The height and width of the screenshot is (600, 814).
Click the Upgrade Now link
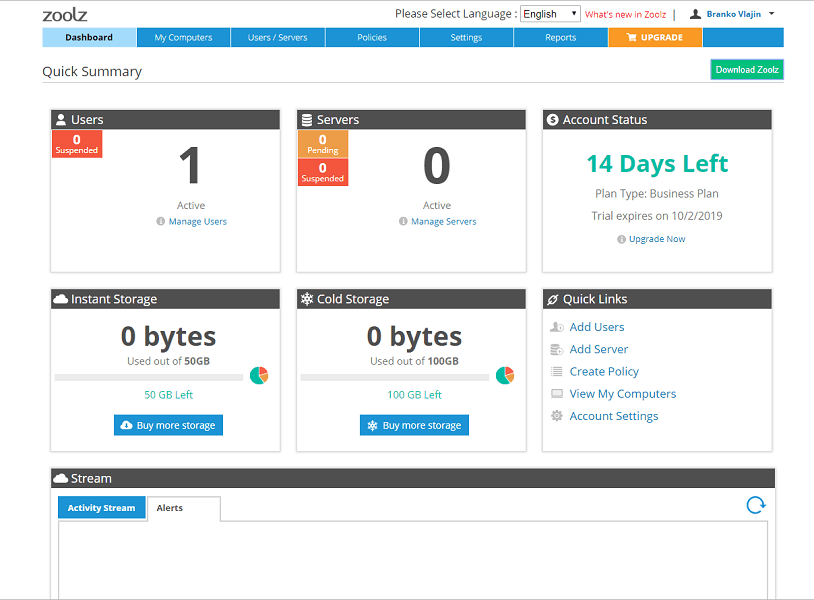[657, 239]
